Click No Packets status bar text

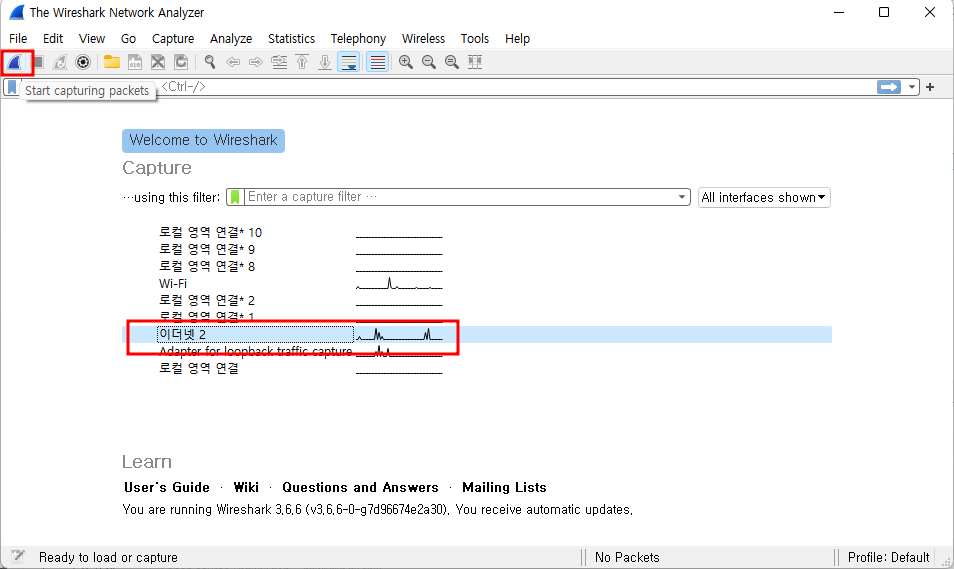click(x=627, y=557)
